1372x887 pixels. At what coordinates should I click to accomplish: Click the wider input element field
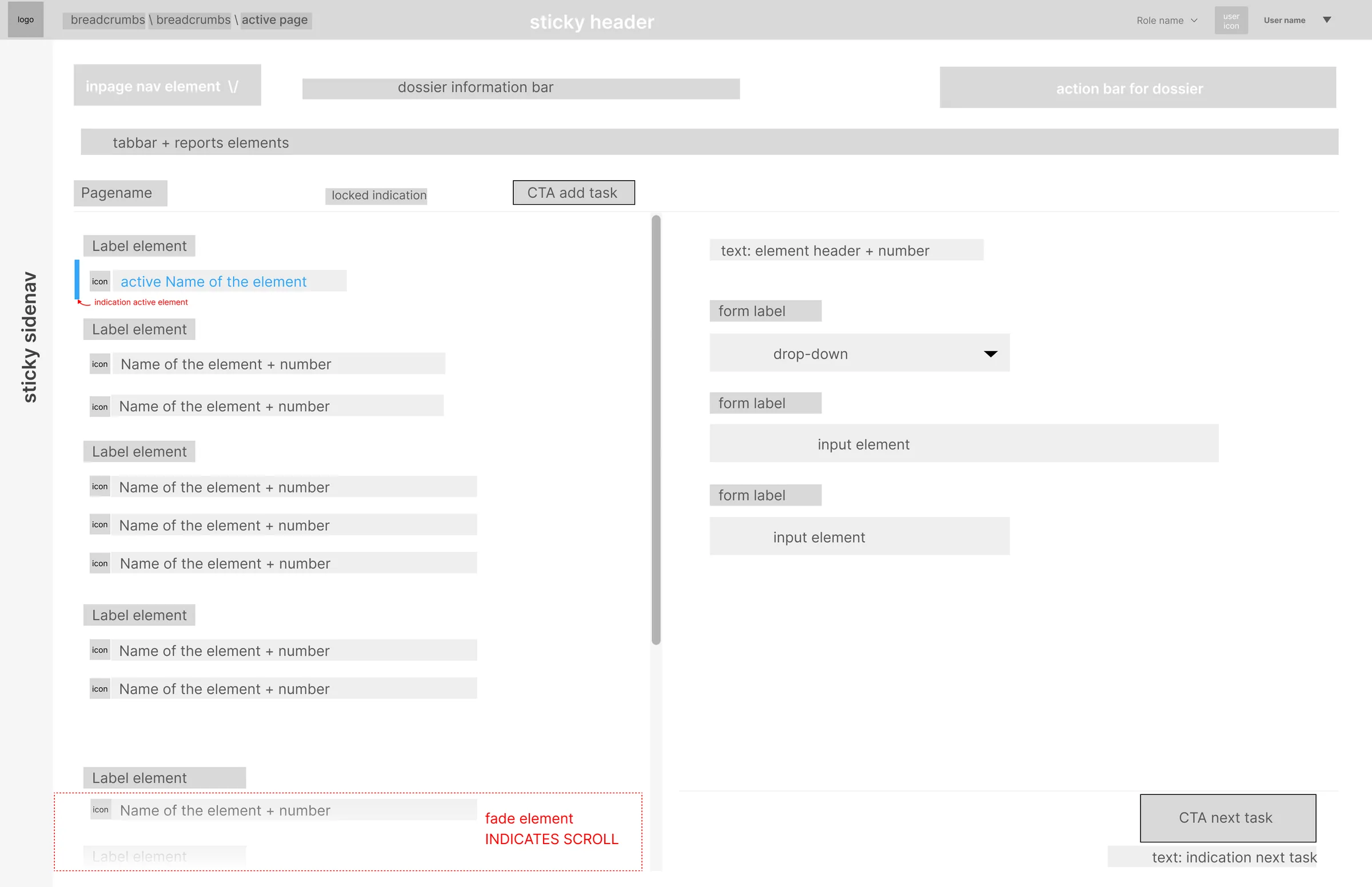click(x=964, y=444)
